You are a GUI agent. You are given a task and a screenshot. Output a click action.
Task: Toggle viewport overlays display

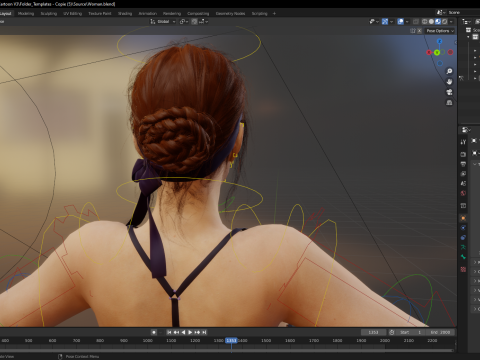point(400,22)
